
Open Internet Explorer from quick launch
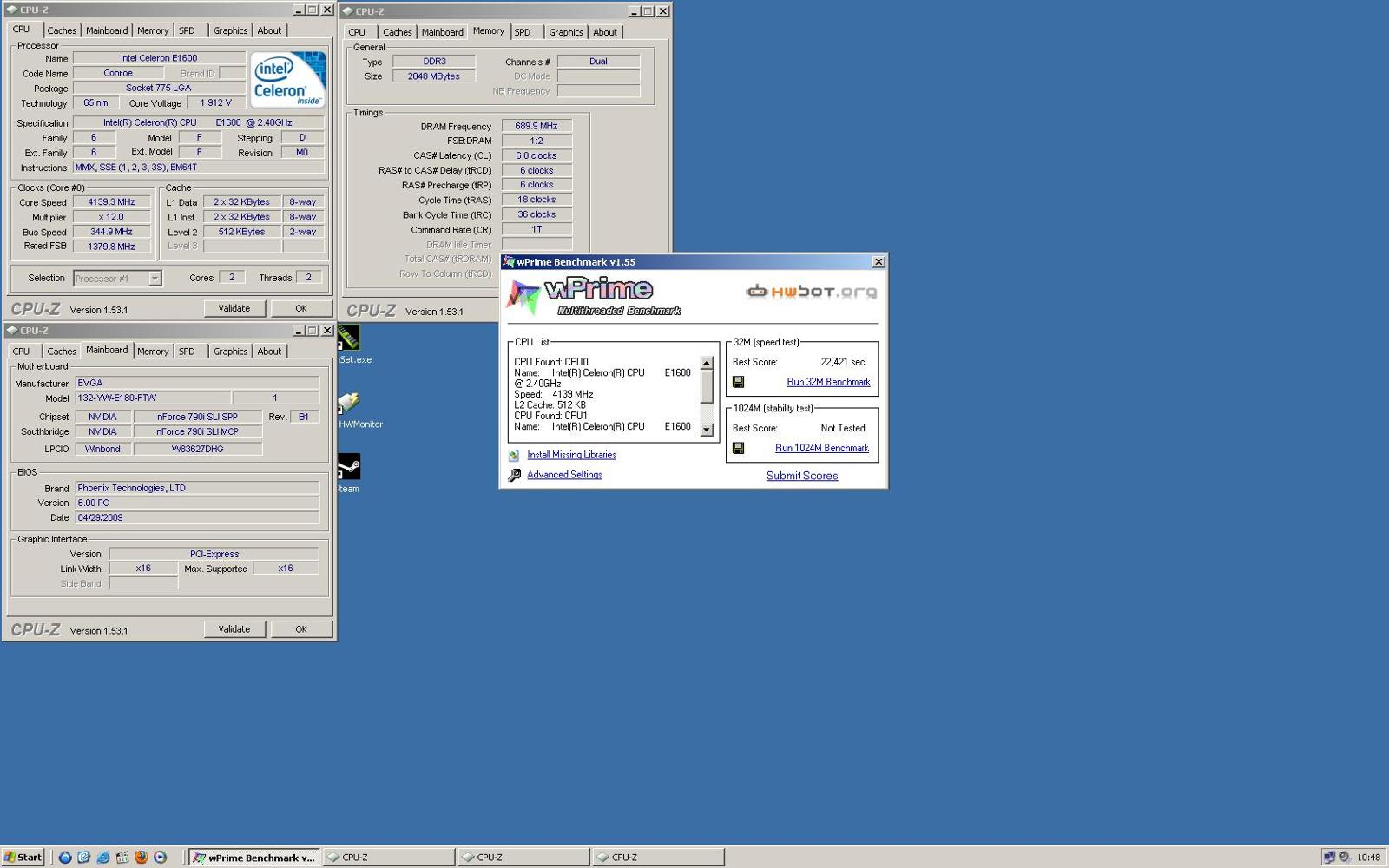point(102,857)
